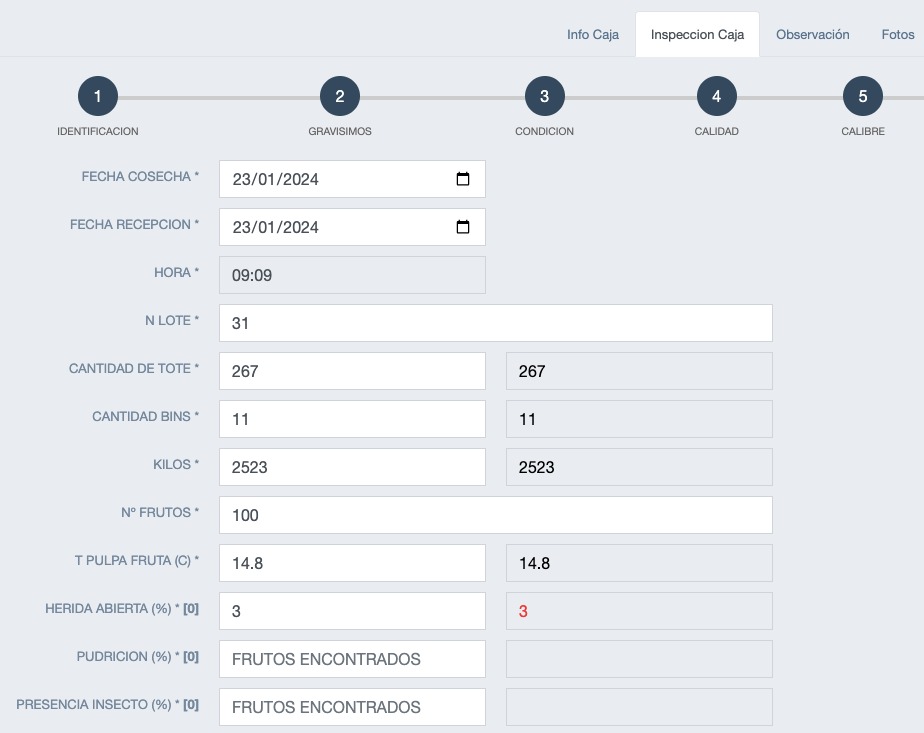This screenshot has width=924, height=733.
Task: Edit the Kilos input field
Action: 352,467
